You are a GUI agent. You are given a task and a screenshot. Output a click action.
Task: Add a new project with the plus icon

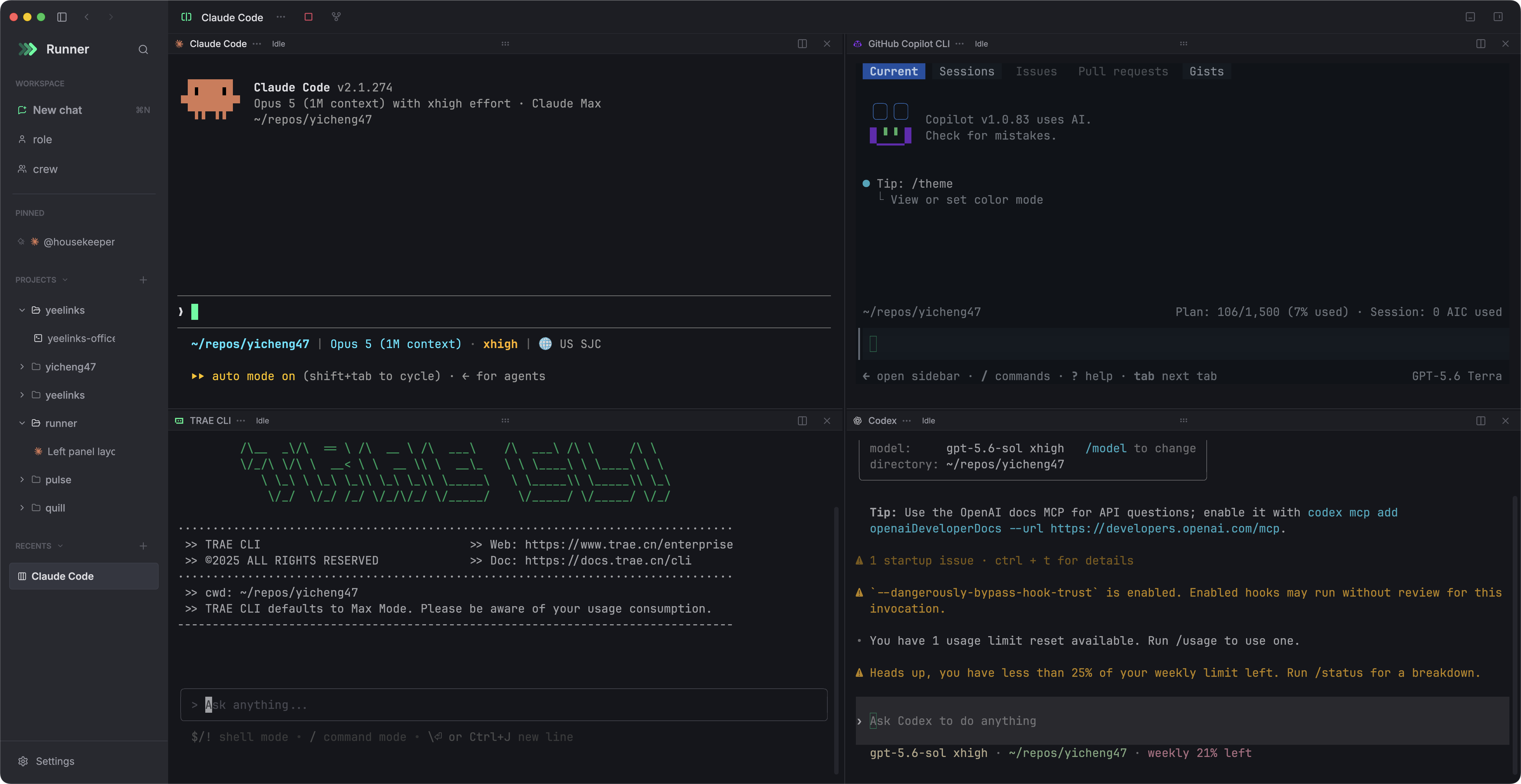(143, 280)
